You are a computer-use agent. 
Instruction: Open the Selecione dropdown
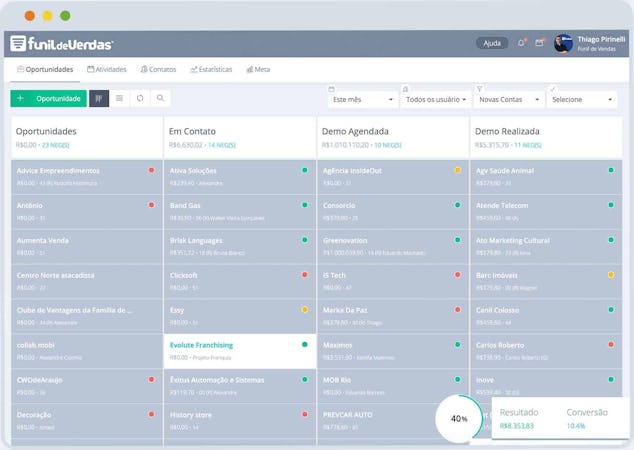click(582, 99)
